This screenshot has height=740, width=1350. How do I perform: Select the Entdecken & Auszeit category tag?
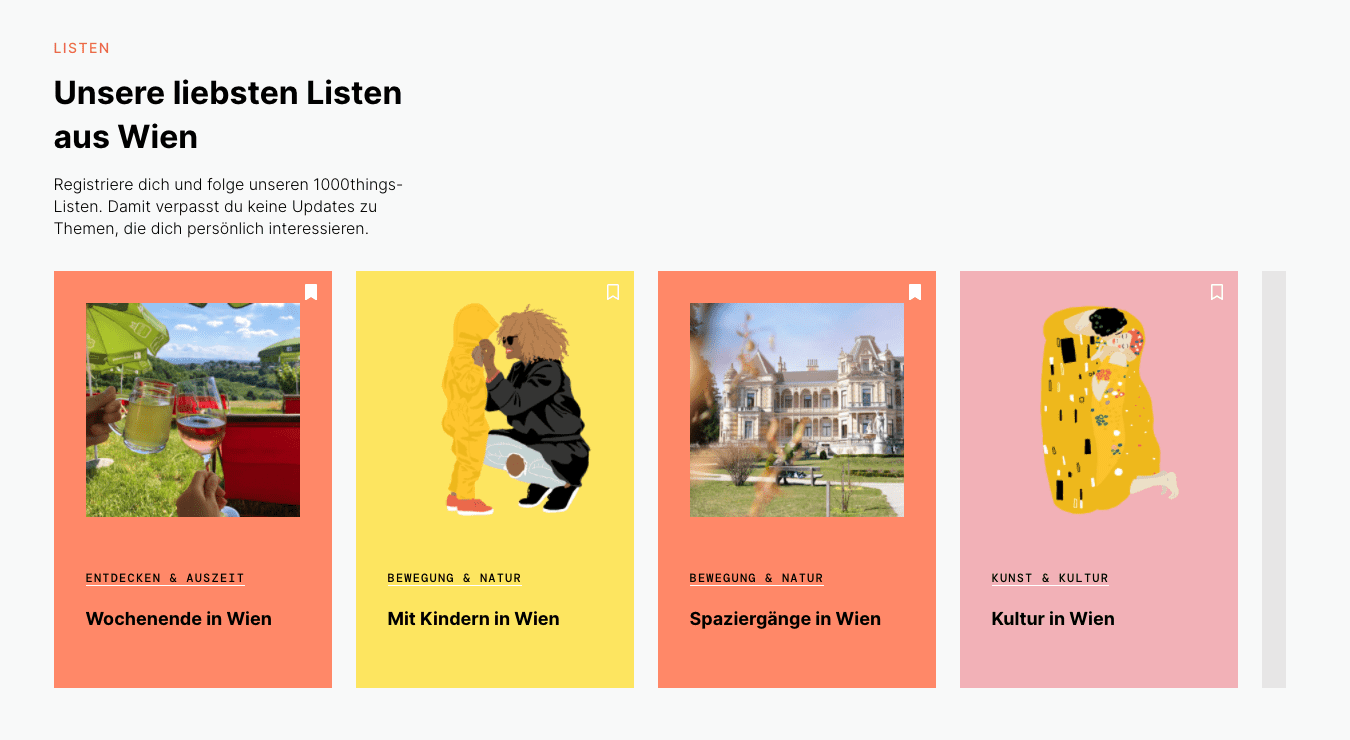165,578
